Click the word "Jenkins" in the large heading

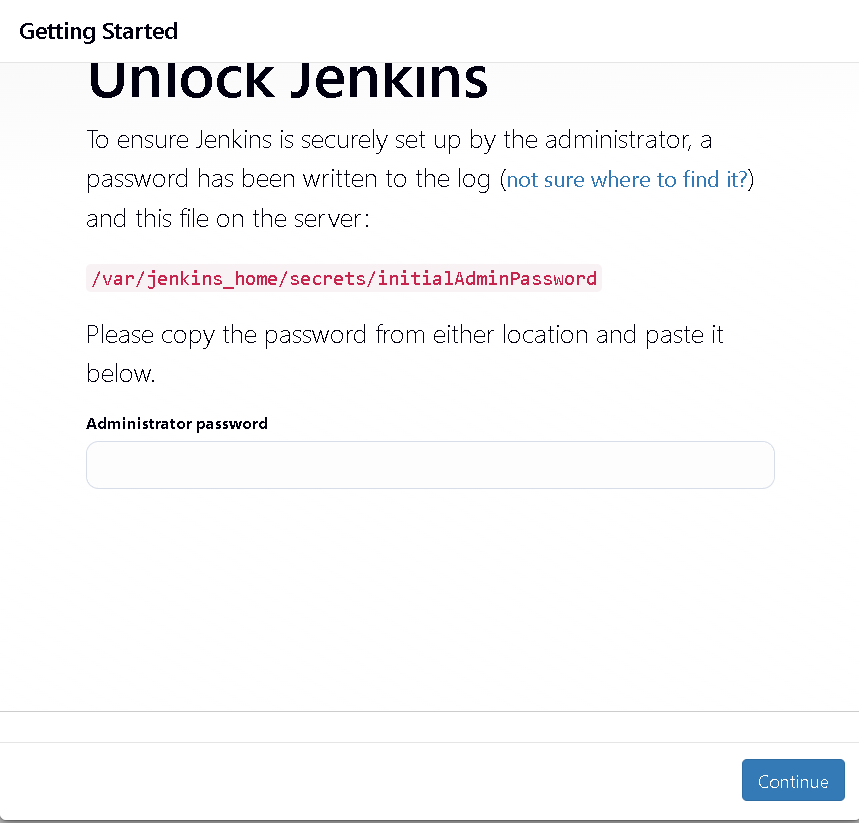389,82
